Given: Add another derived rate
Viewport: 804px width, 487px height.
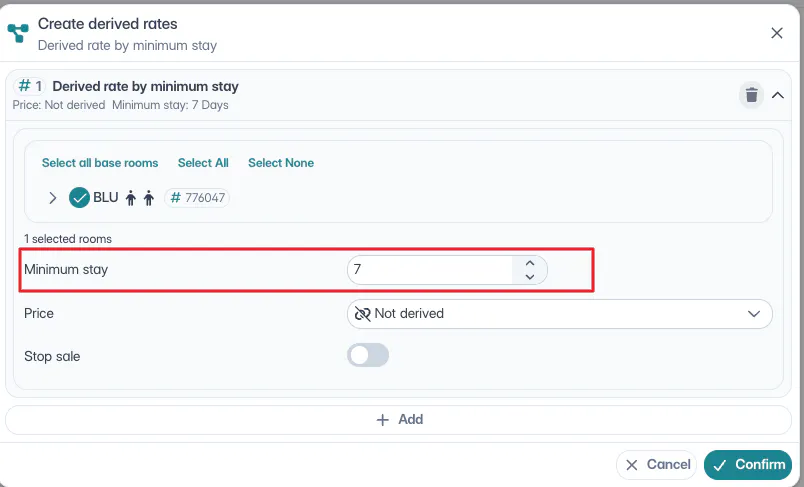Looking at the screenshot, I should (400, 420).
